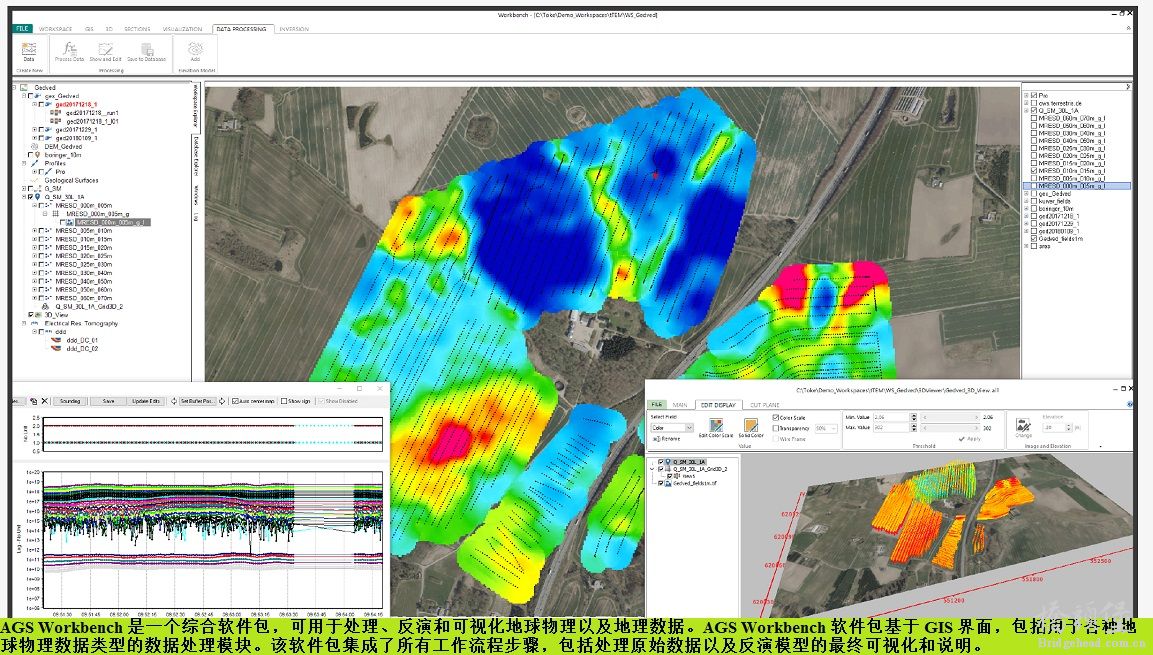Click the Add Newtown Model ribbon icon
The height and width of the screenshot is (655, 1153).
[x=196, y=49]
